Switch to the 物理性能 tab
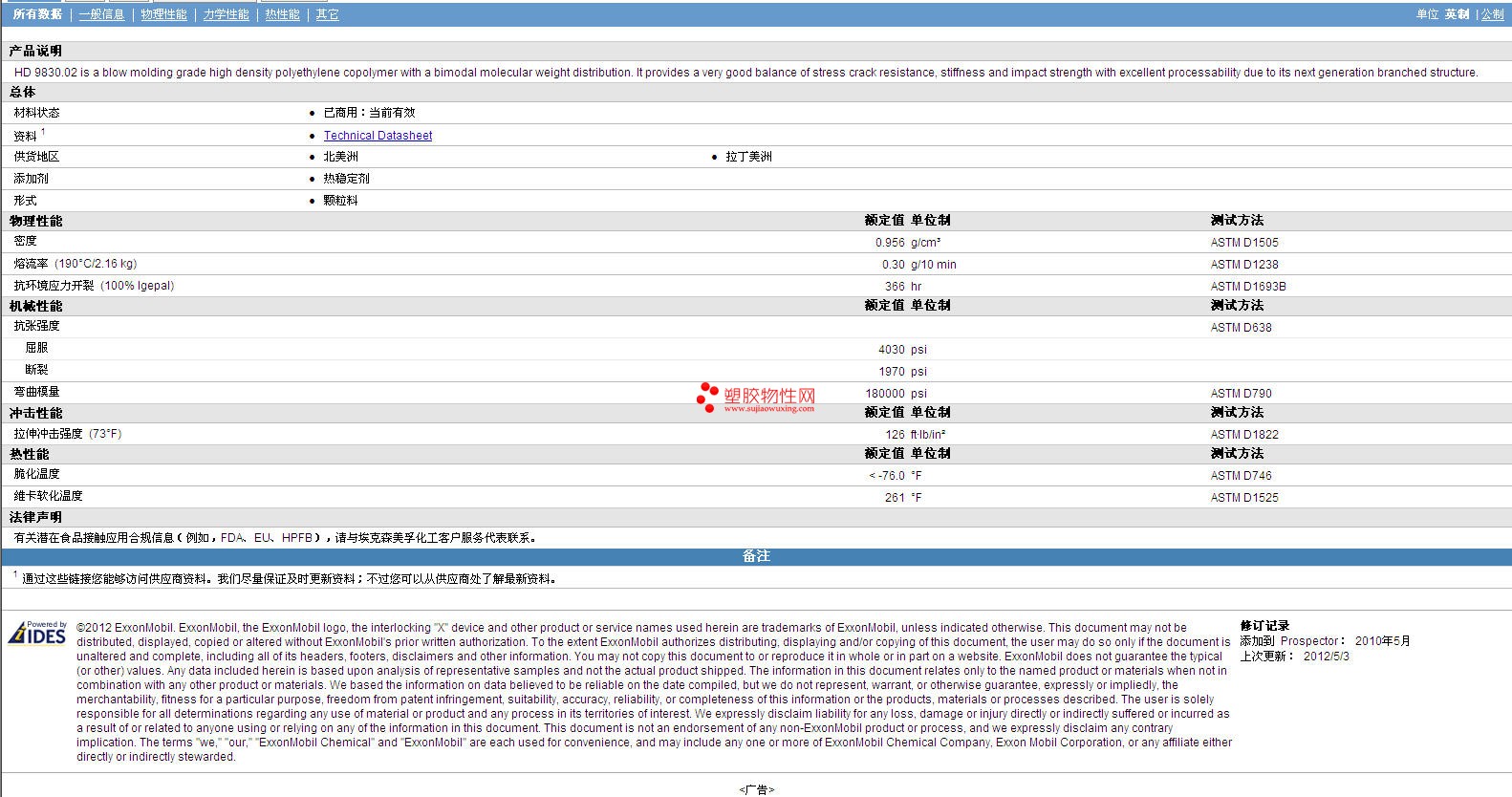 tap(163, 14)
